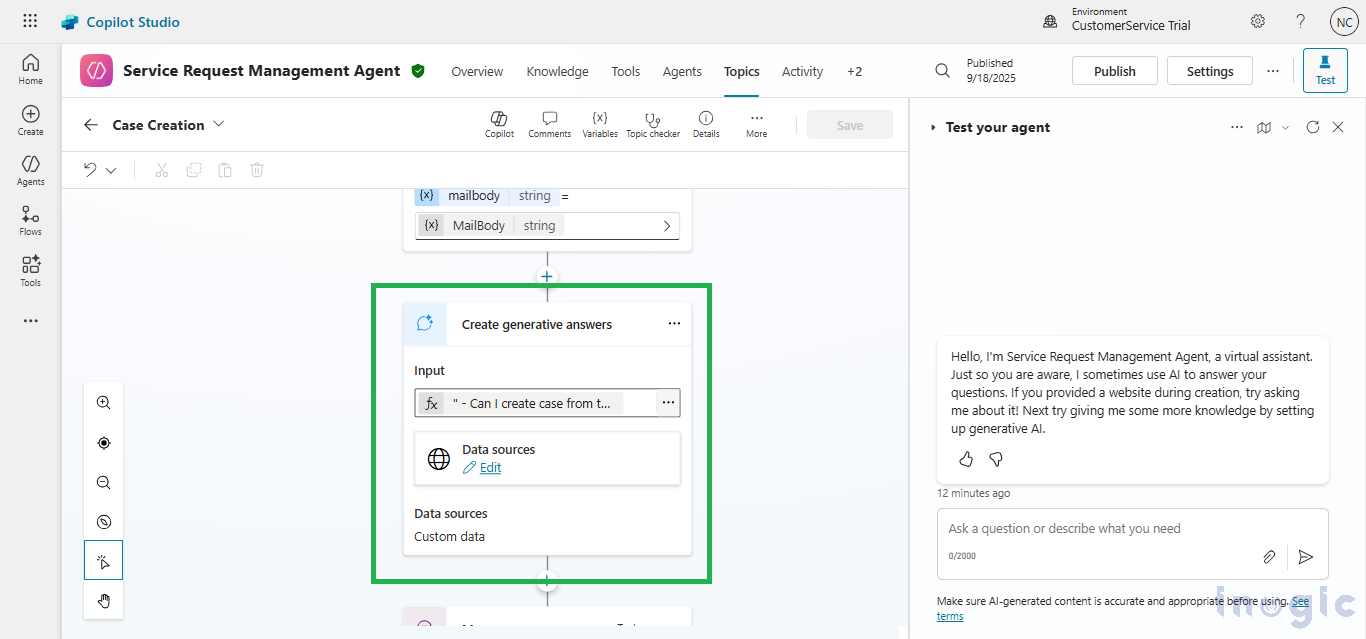Click the thumbs down feedback icon

tap(995, 459)
